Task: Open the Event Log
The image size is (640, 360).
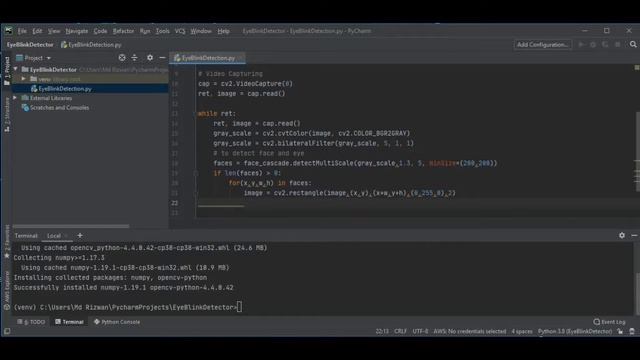Action: [x=609, y=322]
